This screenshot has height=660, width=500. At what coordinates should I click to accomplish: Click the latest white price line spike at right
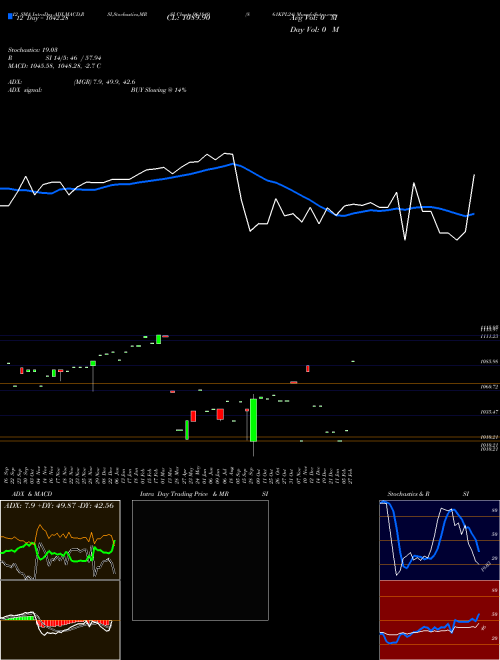[x=471, y=202]
